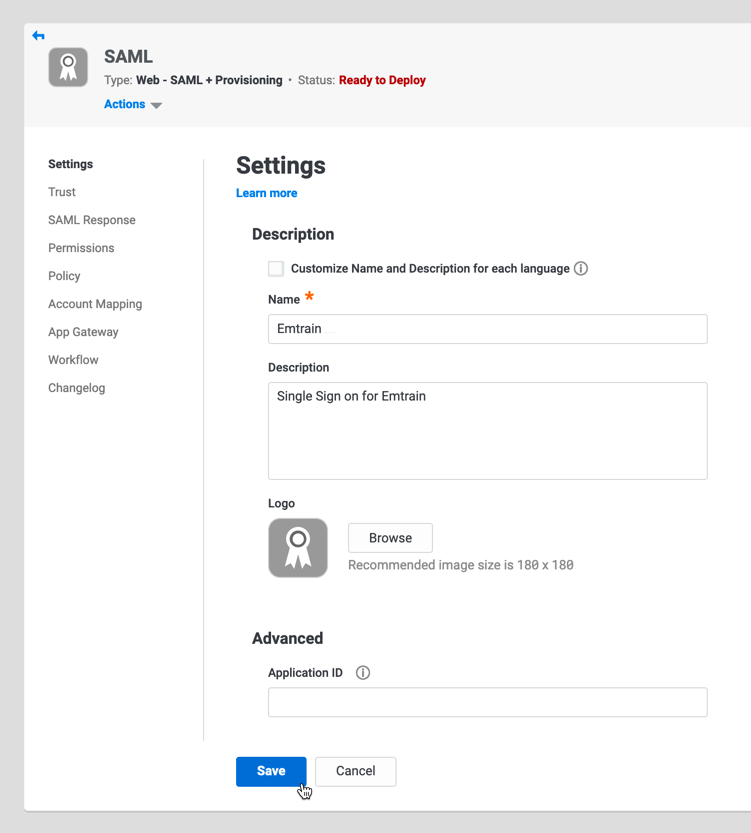View the Changelog section

[x=76, y=388]
